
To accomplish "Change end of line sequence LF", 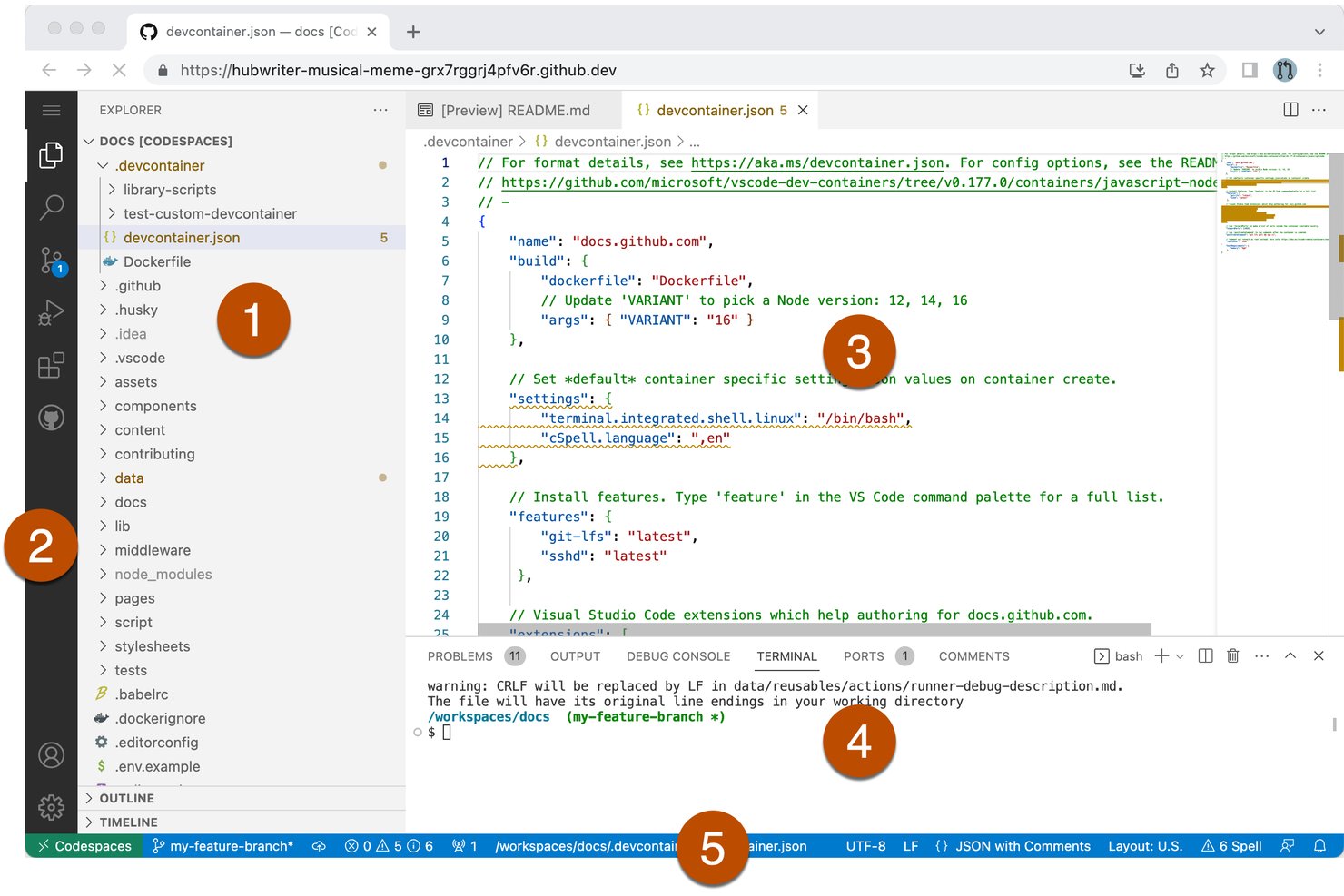I will coord(911,846).
